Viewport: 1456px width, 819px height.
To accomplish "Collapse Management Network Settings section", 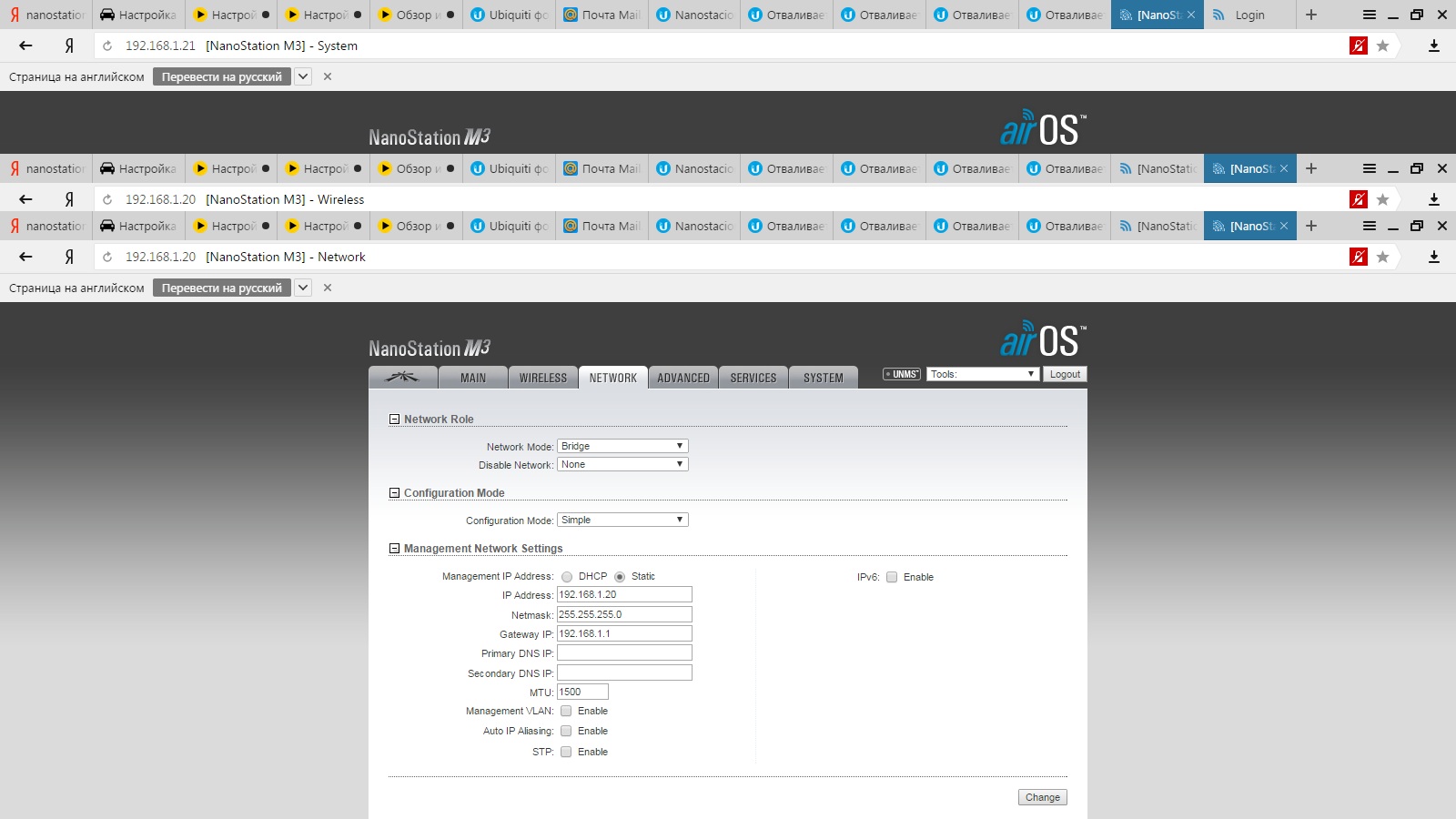I will click(395, 549).
